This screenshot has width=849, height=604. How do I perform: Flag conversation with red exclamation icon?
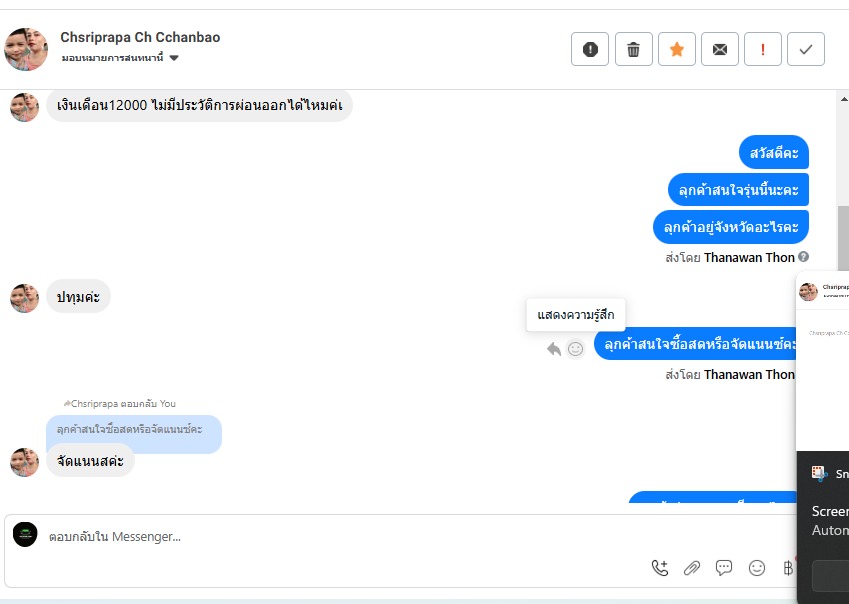pos(763,49)
